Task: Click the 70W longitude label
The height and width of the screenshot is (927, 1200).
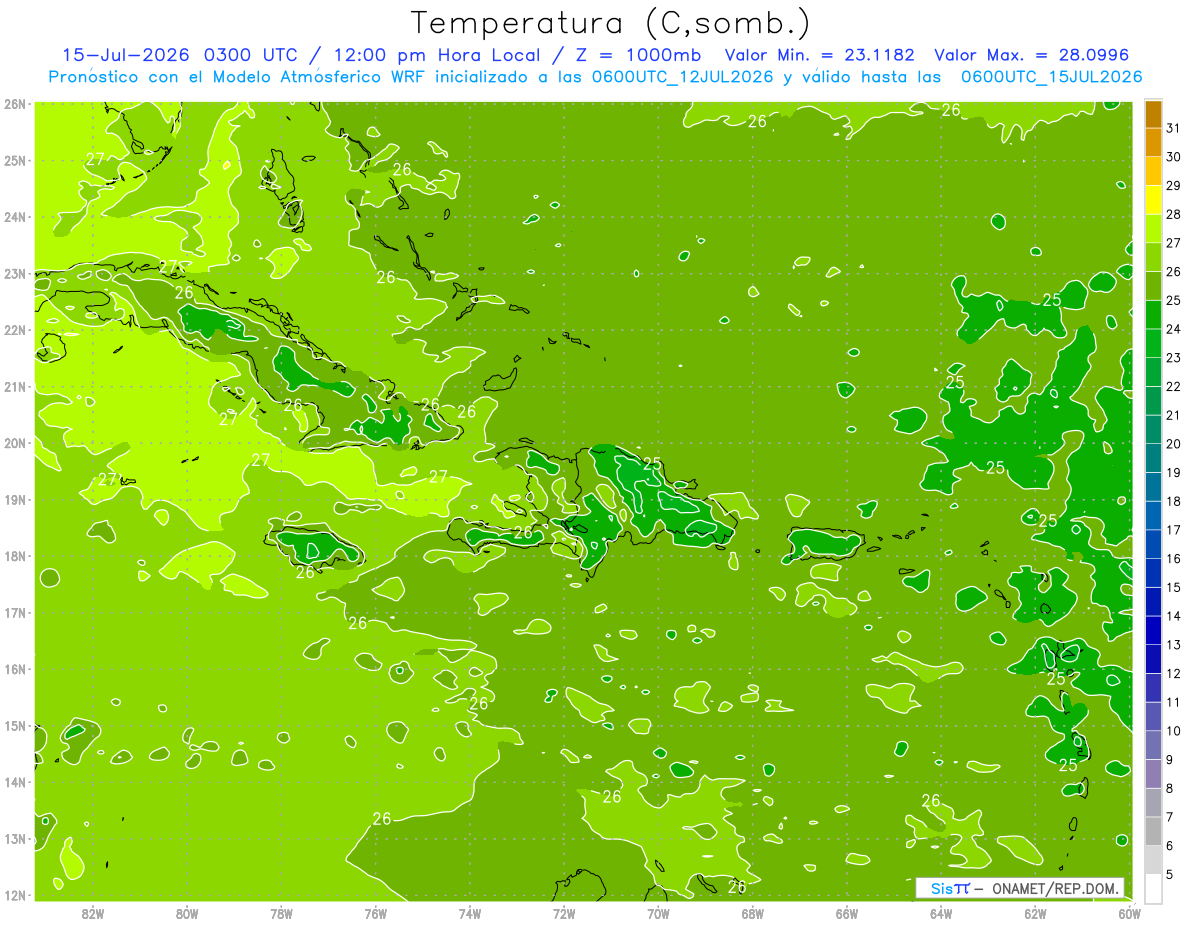Action: click(x=658, y=913)
